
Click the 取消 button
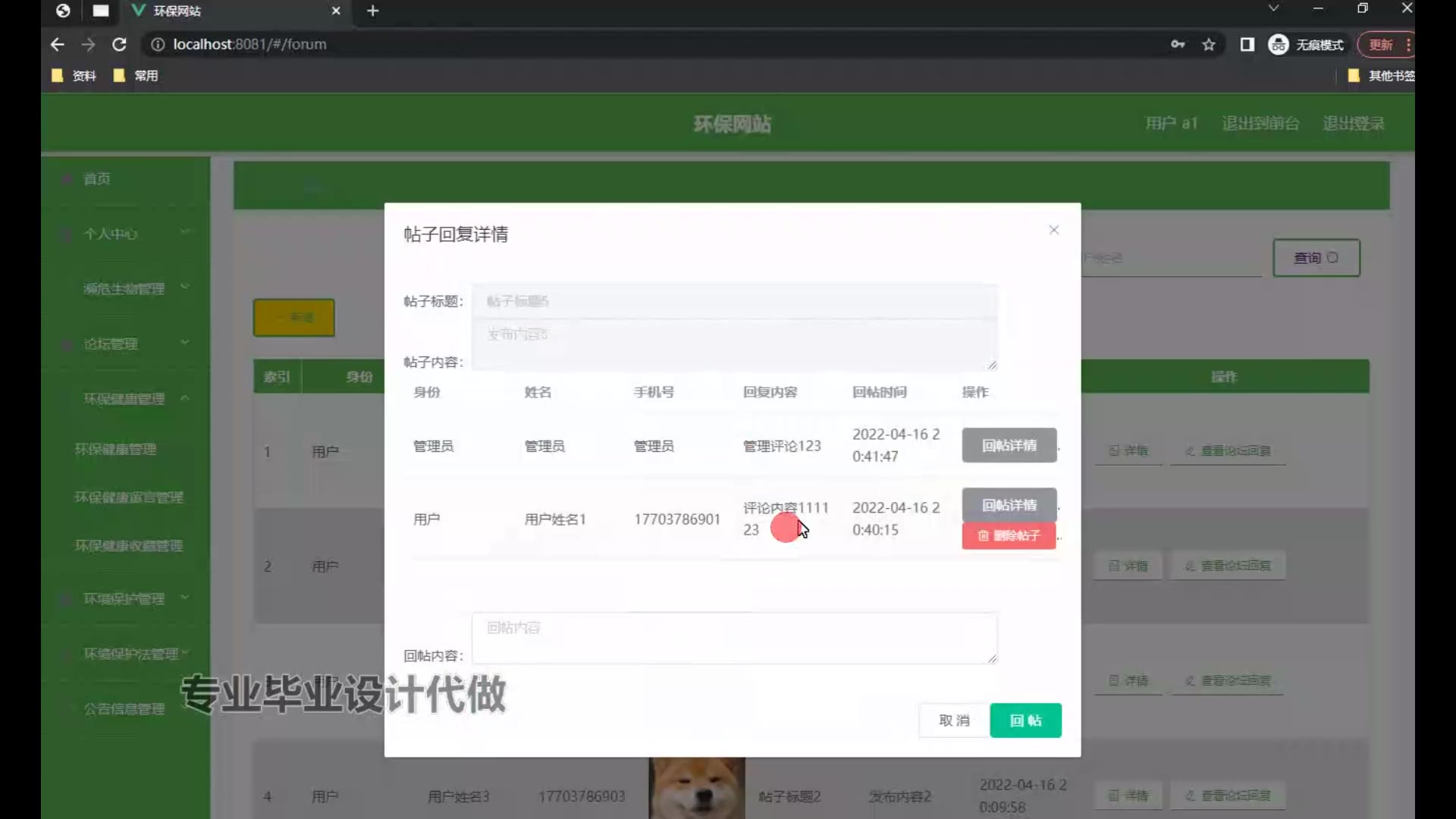954,720
